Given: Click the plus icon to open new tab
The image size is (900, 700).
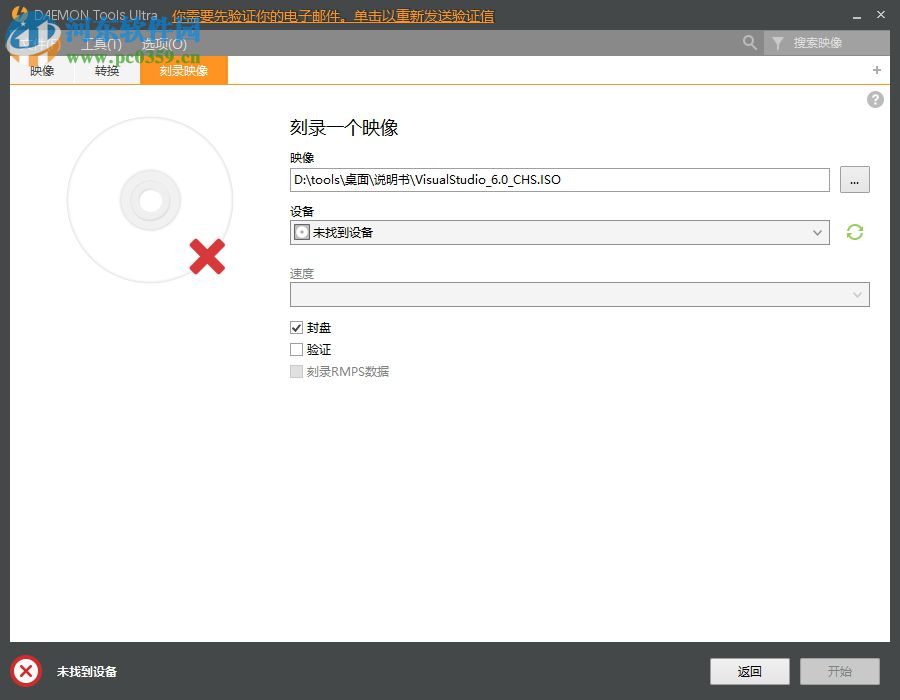Looking at the screenshot, I should pyautogui.click(x=876, y=70).
